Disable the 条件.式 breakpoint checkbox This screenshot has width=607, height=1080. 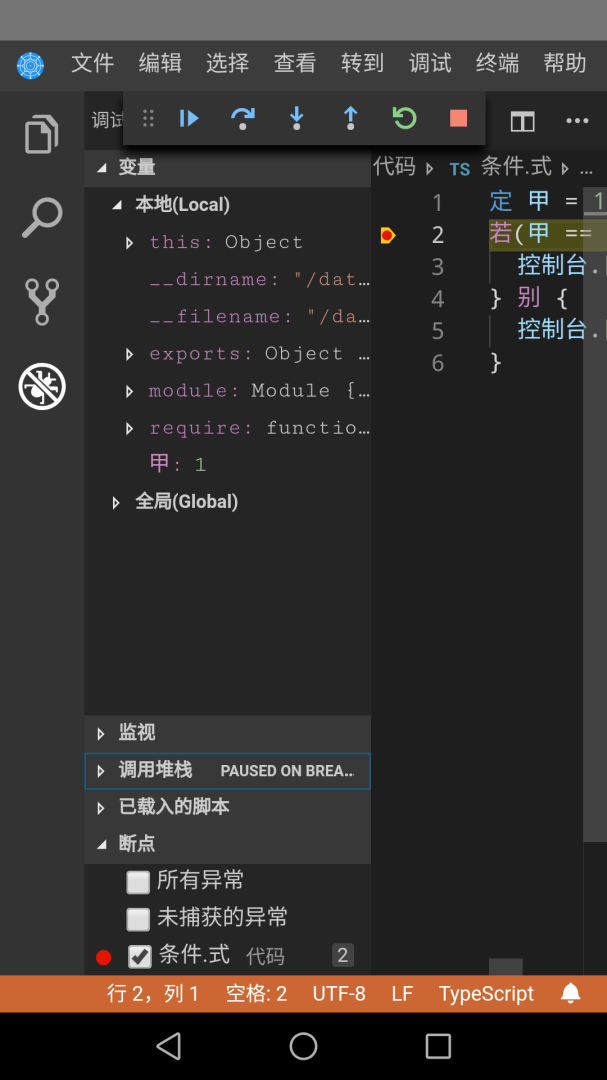(x=140, y=956)
